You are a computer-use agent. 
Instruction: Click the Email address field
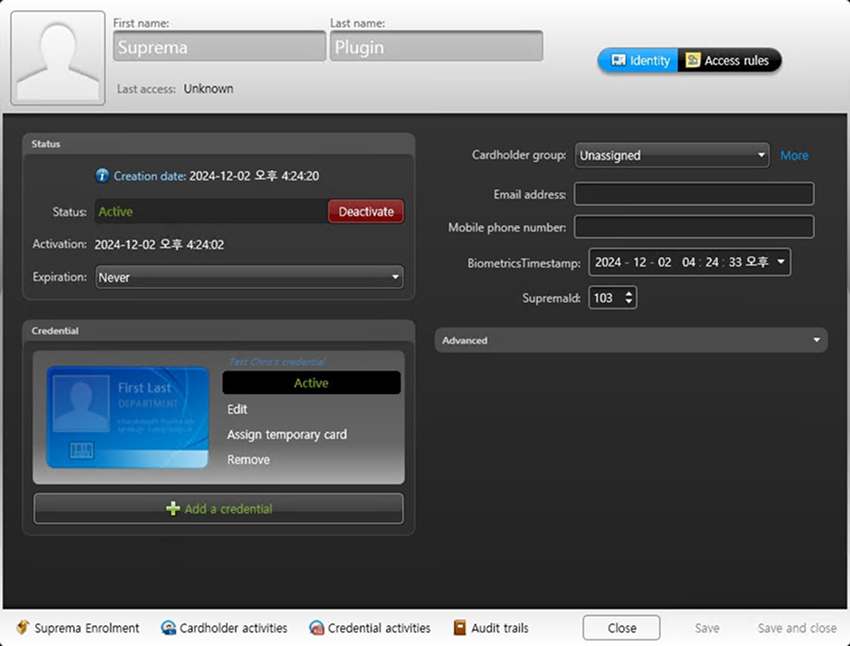pos(693,194)
